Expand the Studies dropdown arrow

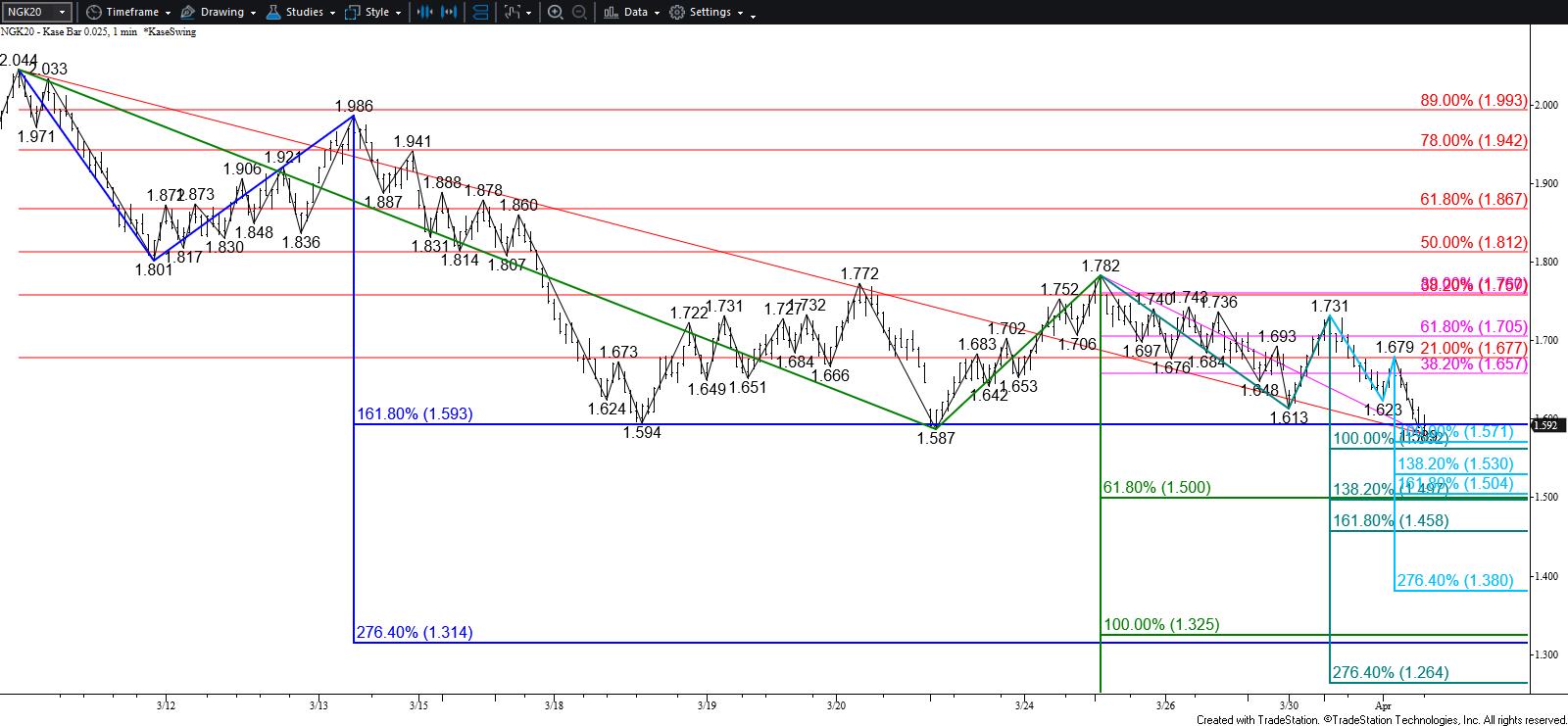tap(332, 13)
